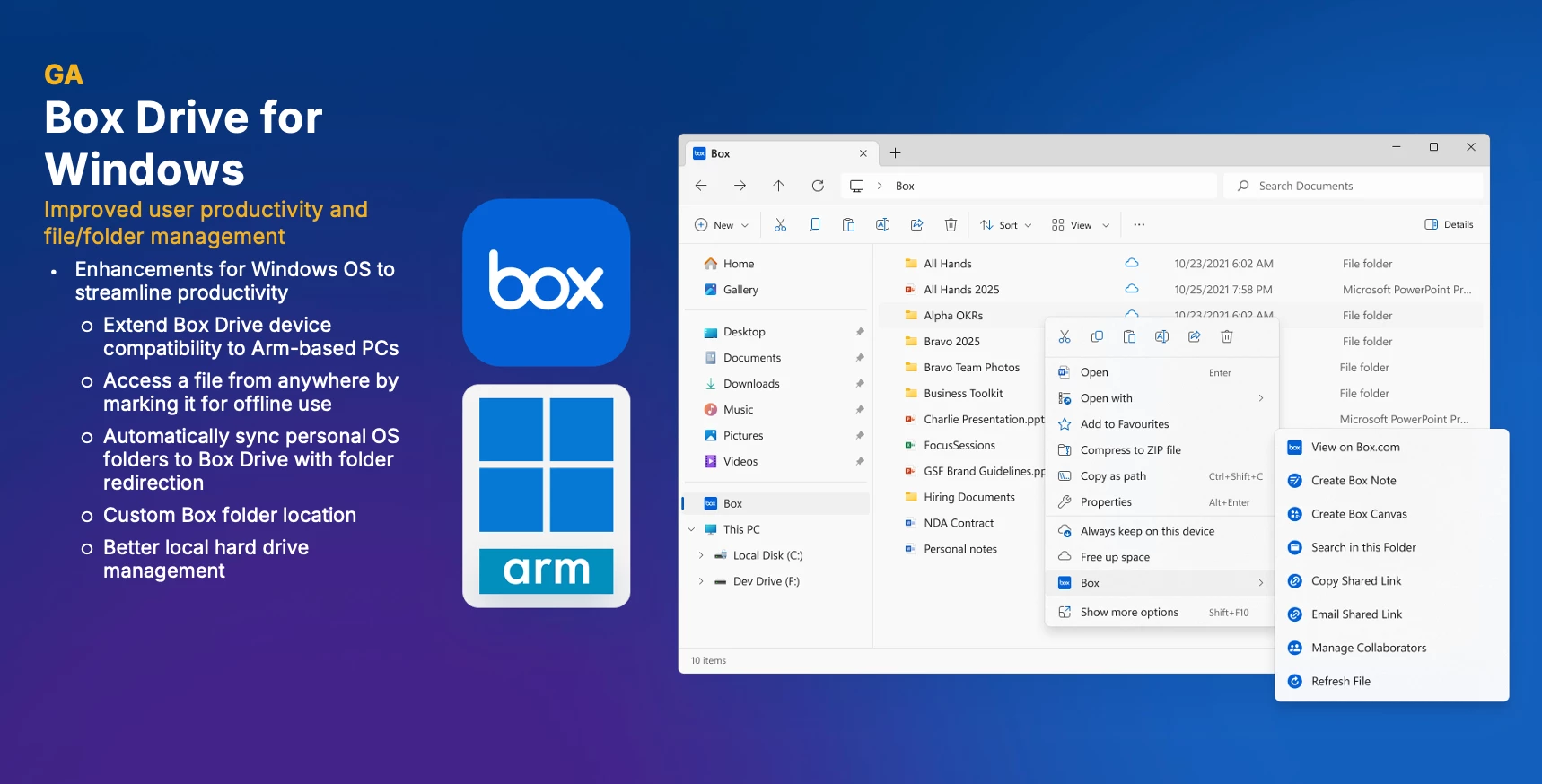Open the Sort dropdown
1542x784 pixels.
coord(1006,225)
